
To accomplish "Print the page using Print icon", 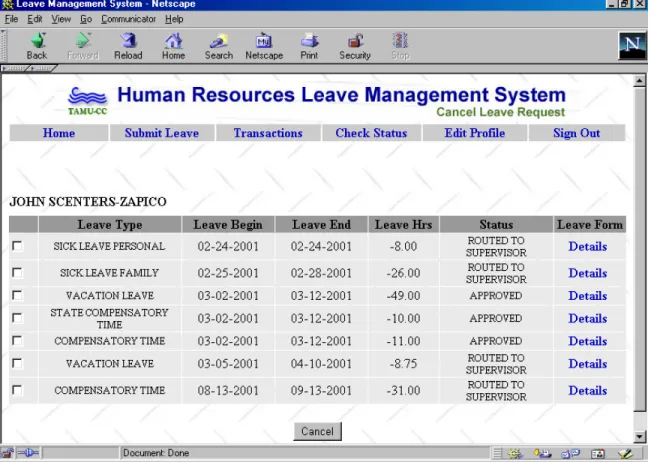I will (309, 46).
